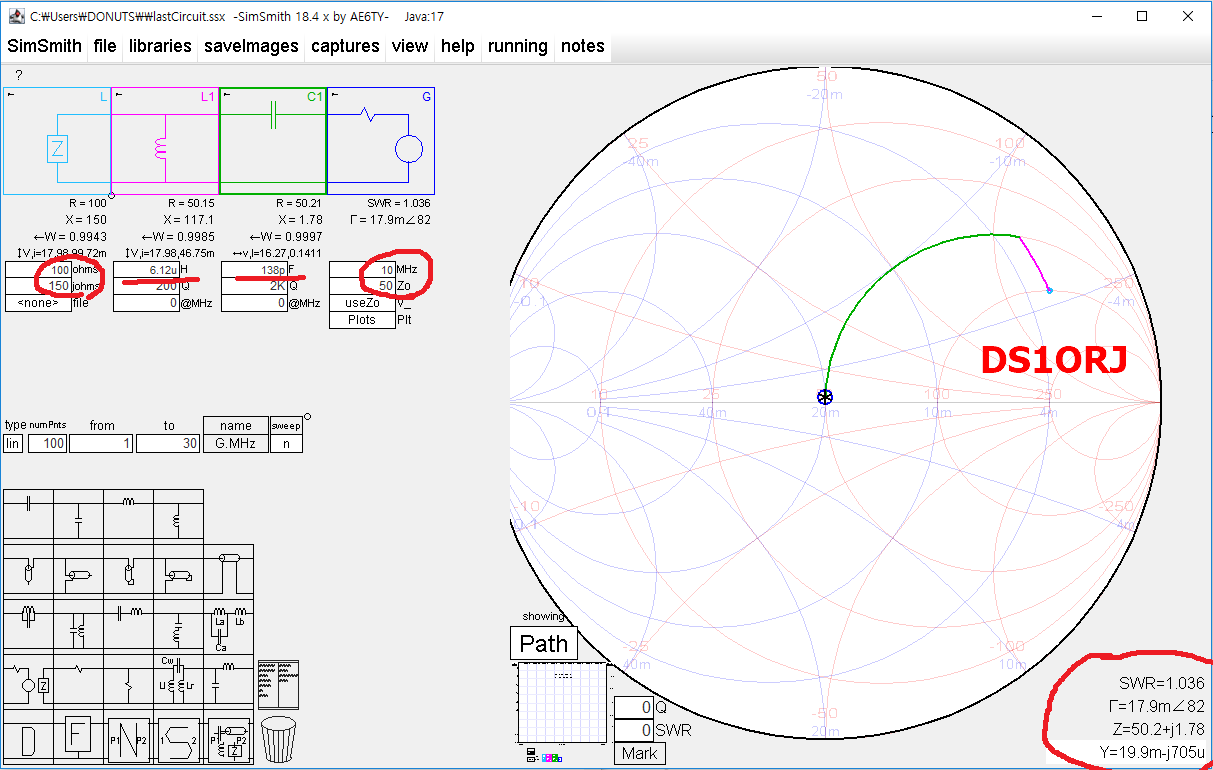Edit the C1 Q value 2K field
The width and height of the screenshot is (1213, 770).
(254, 287)
